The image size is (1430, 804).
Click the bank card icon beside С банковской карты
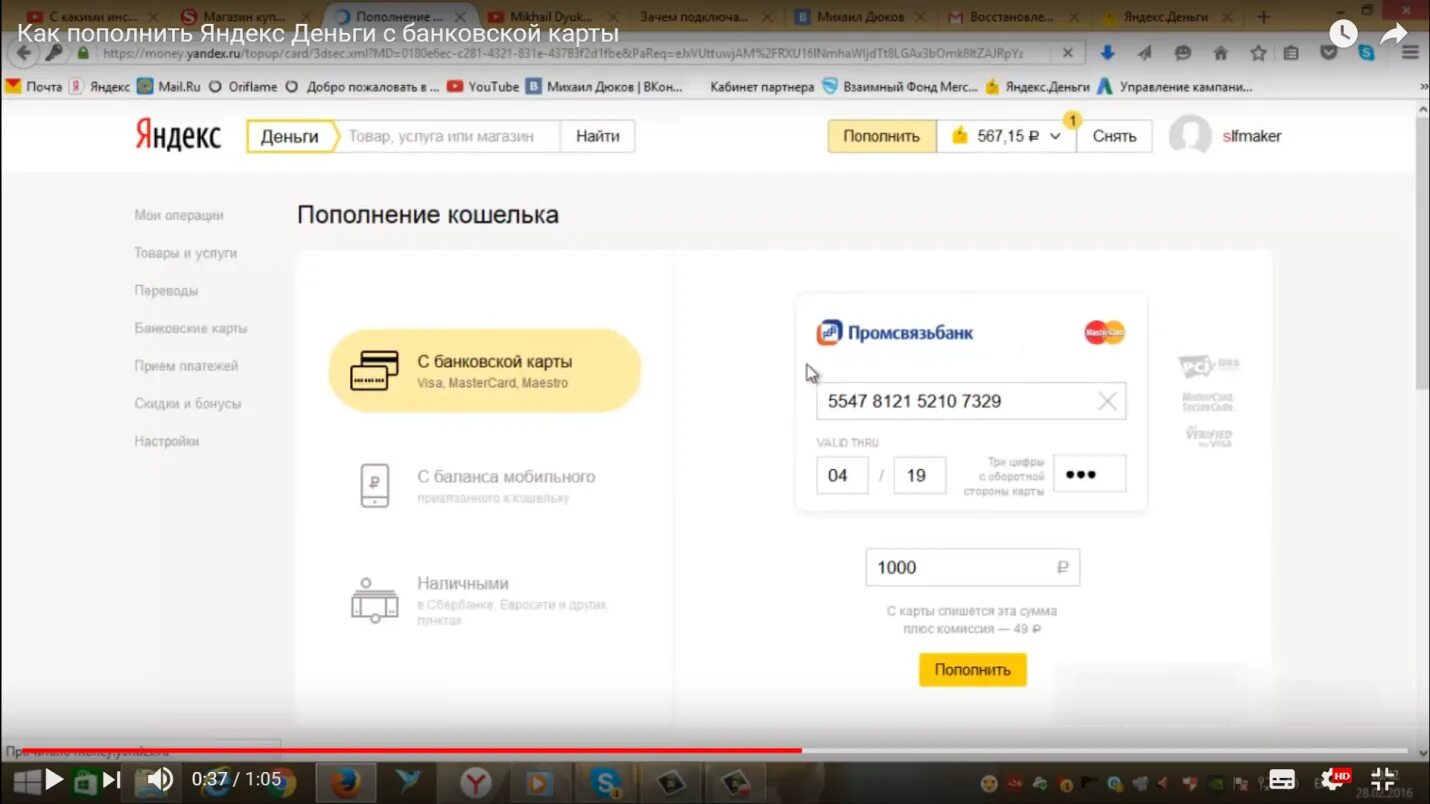click(375, 371)
